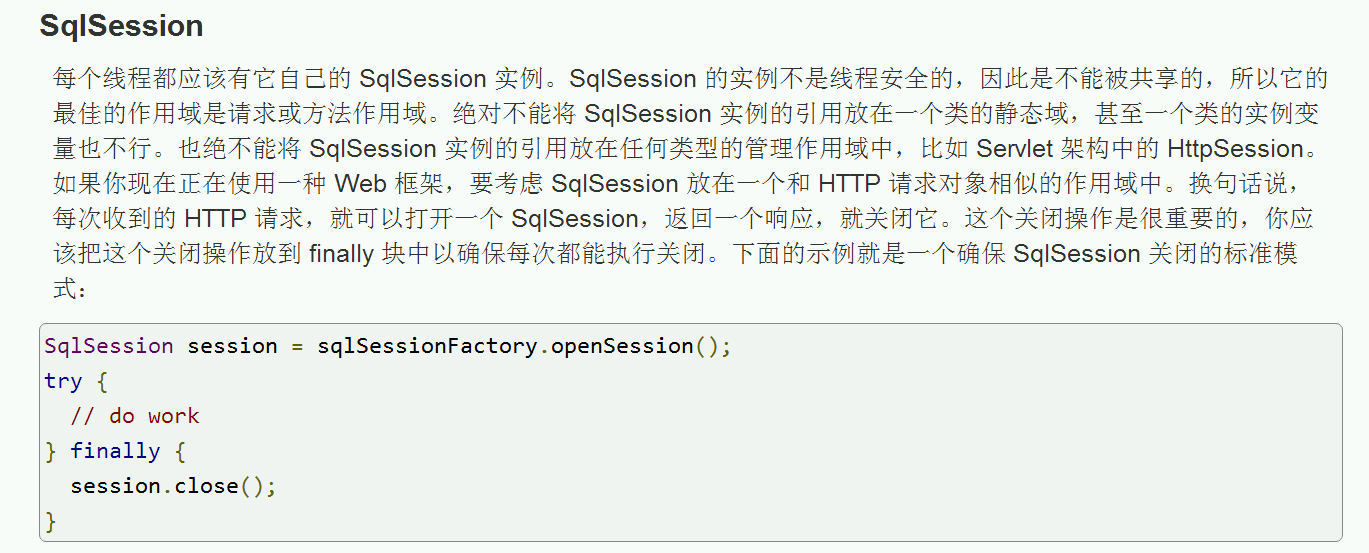Click the session variable name in the declaration line
This screenshot has height=553, width=1369.
click(x=232, y=346)
